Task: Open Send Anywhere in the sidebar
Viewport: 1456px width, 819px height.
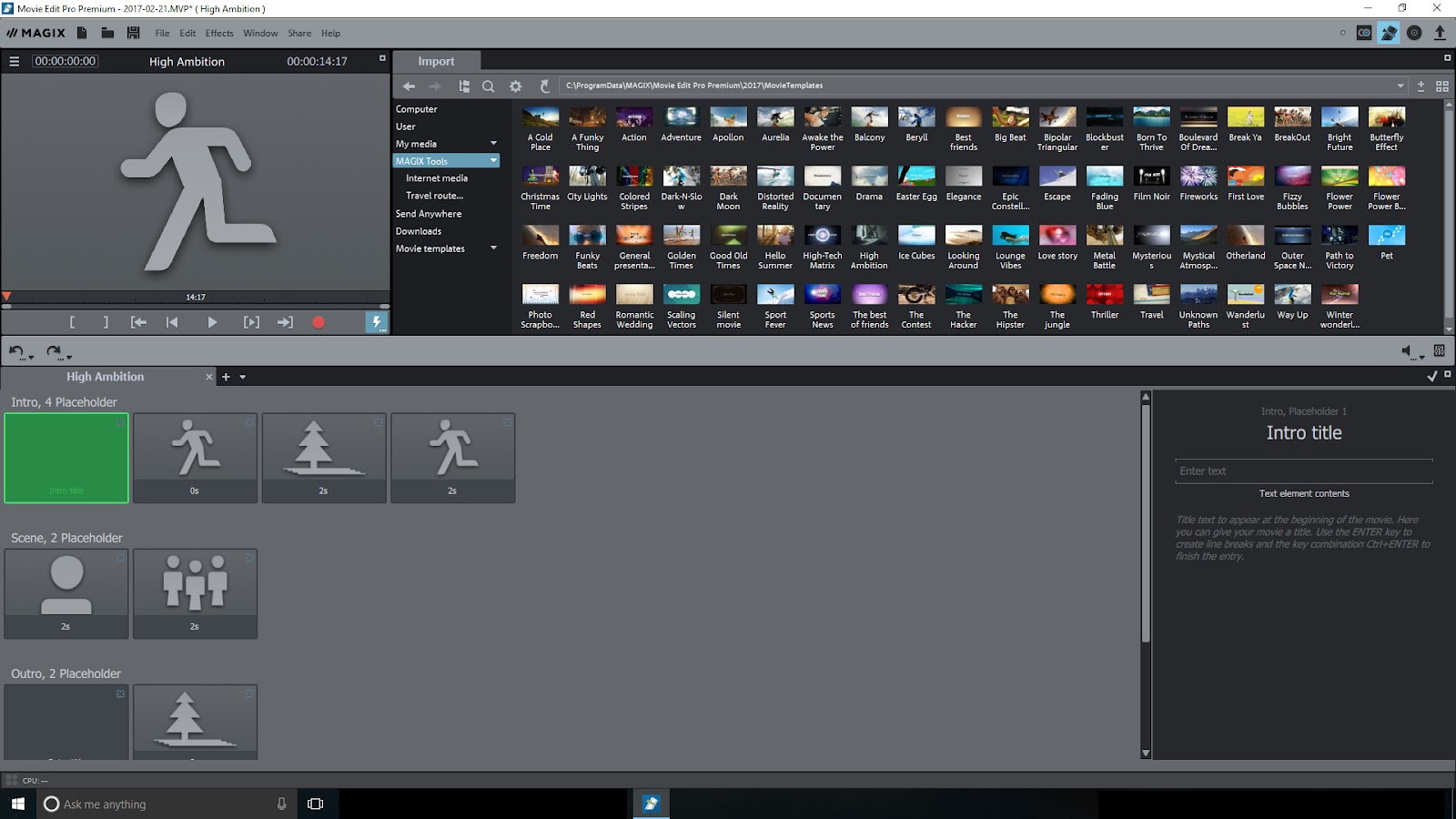Action: point(429,214)
